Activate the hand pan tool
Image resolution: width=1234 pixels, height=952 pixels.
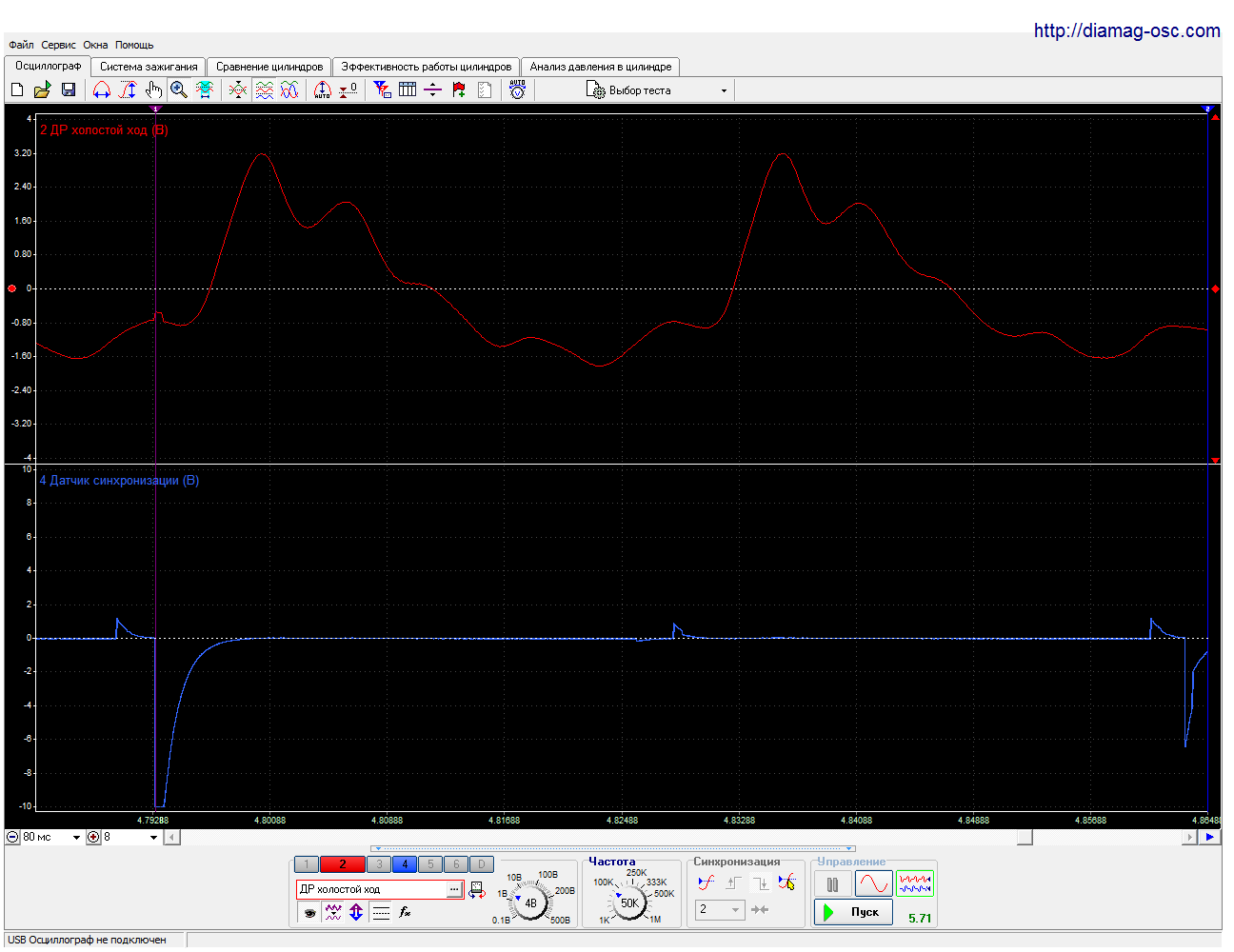click(153, 89)
